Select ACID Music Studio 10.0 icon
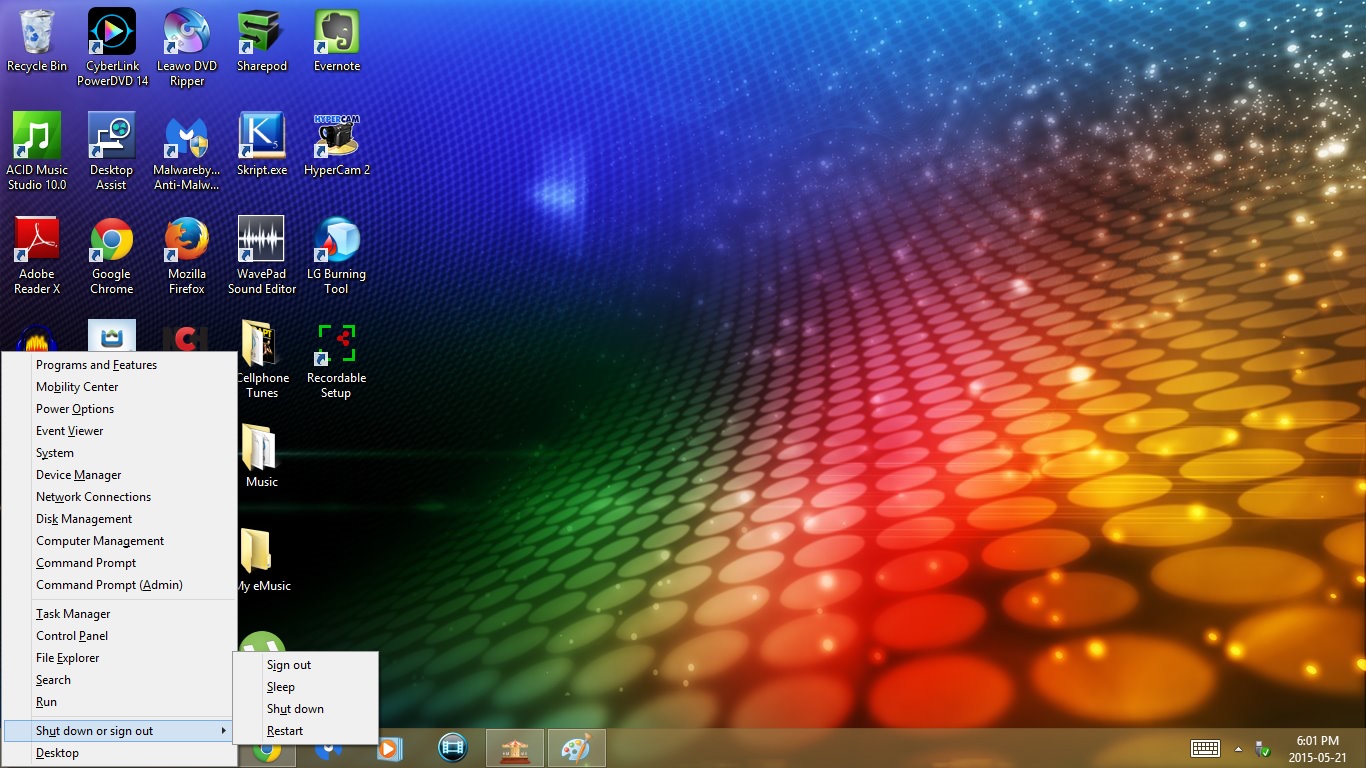This screenshot has width=1366, height=768. [x=37, y=152]
